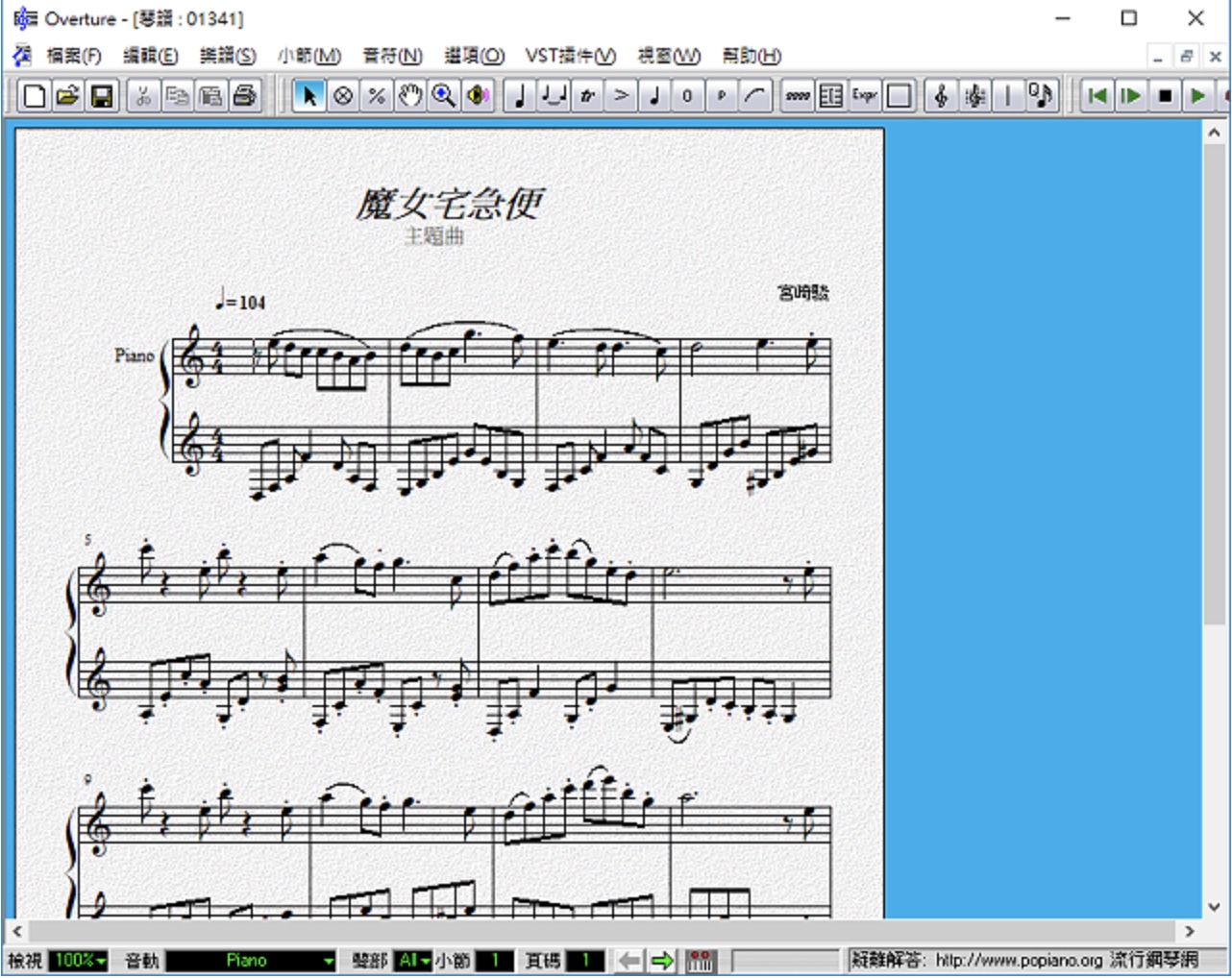Click the Piano staff label
1232x978 pixels.
coord(135,355)
